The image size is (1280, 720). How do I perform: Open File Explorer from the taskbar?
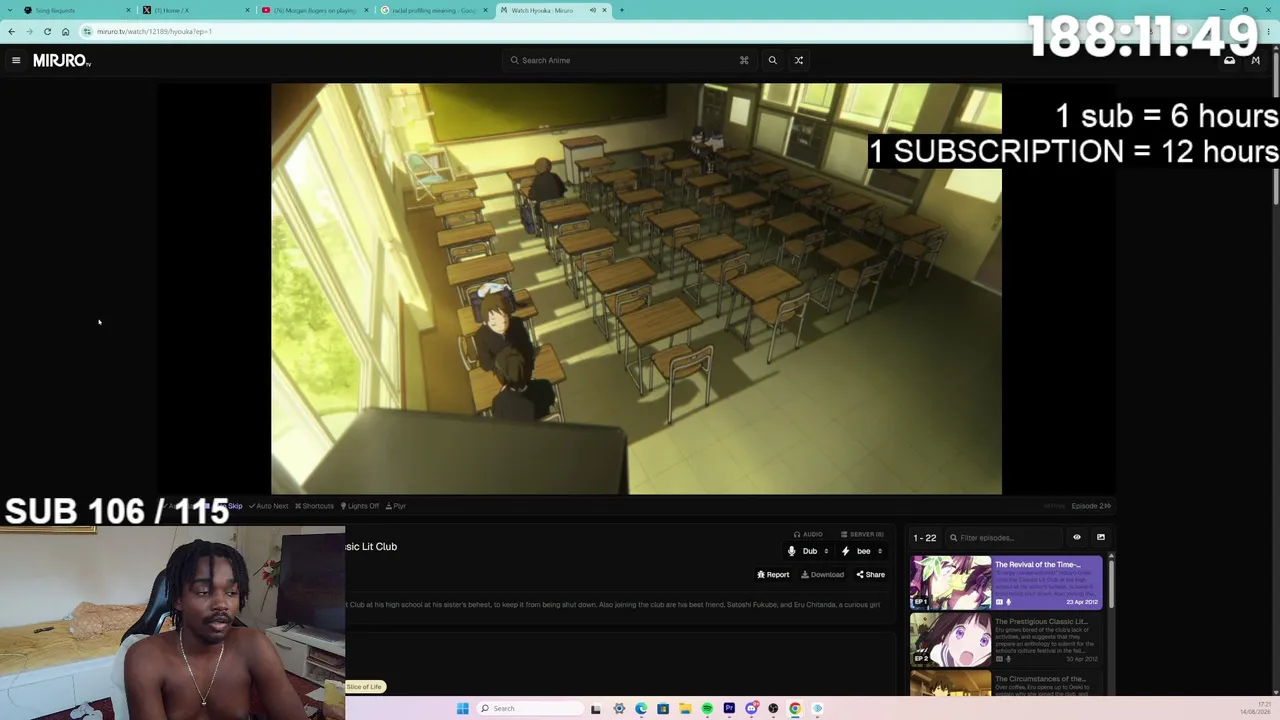pos(685,709)
